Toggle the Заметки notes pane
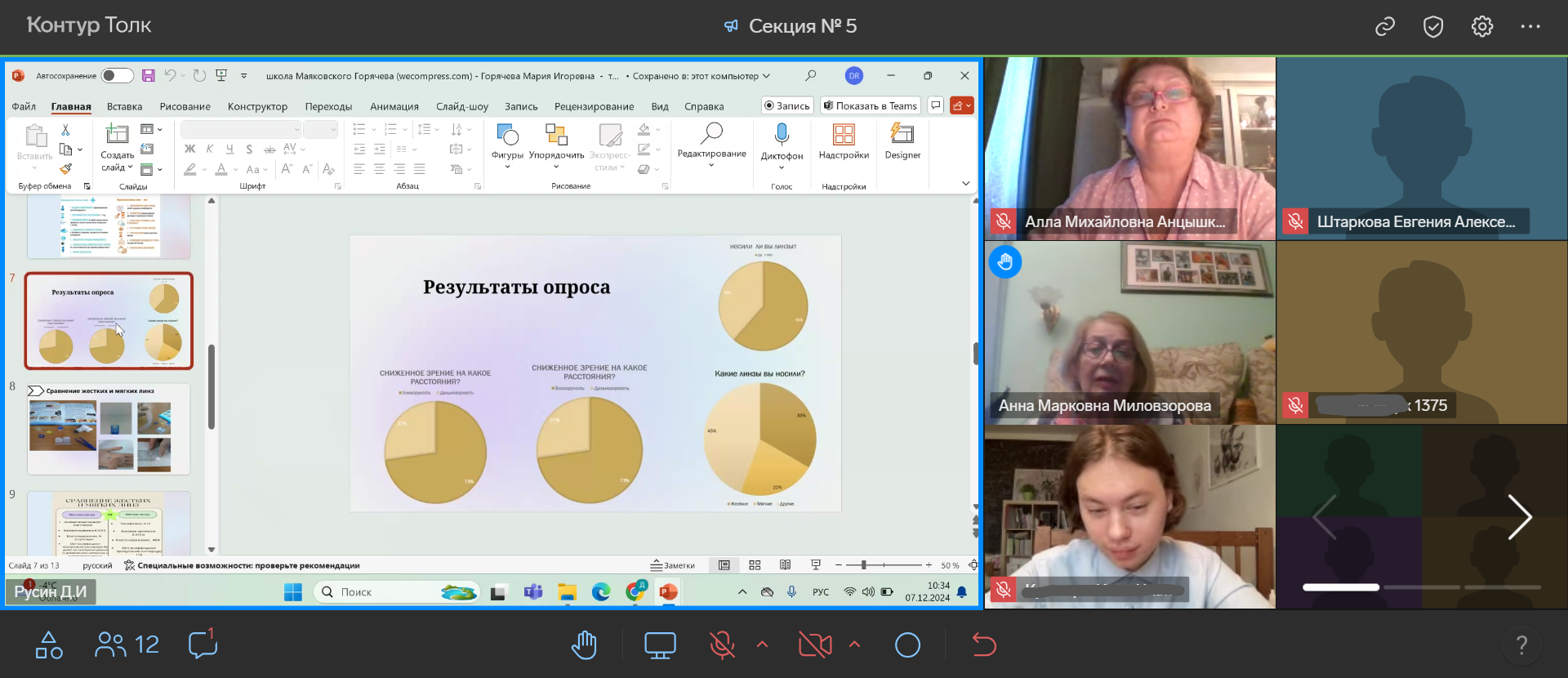Image resolution: width=1568 pixels, height=678 pixels. point(672,565)
